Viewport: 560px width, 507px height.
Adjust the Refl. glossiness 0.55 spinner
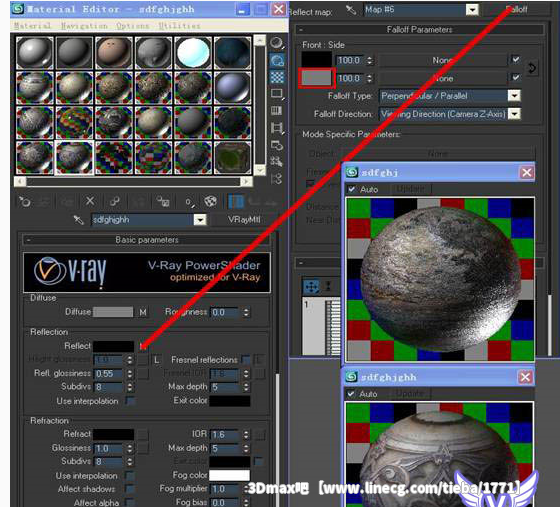click(x=130, y=373)
